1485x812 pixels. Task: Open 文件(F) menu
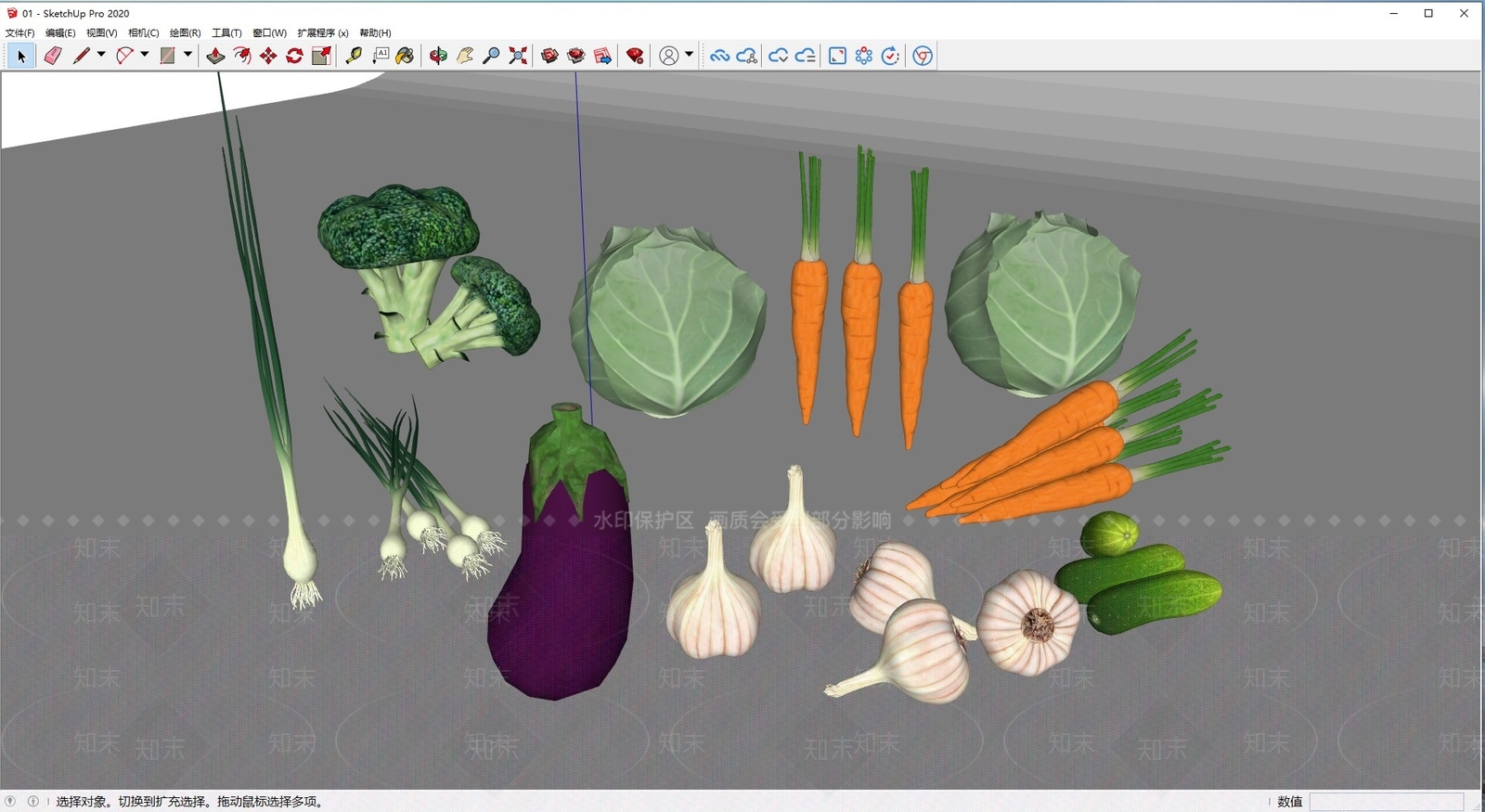19,32
